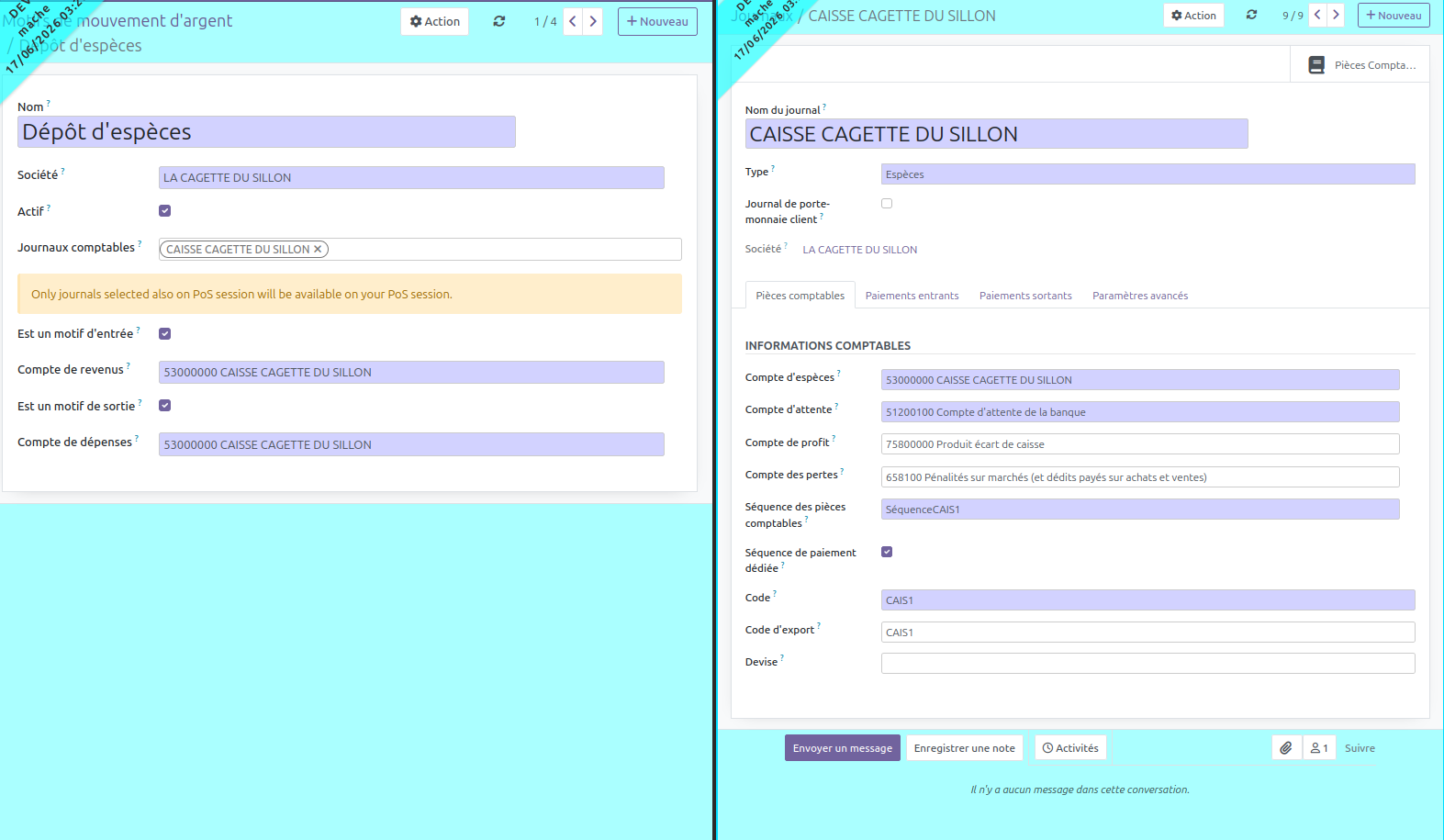
Task: Click the attachment paperclip icon
Action: click(1286, 748)
